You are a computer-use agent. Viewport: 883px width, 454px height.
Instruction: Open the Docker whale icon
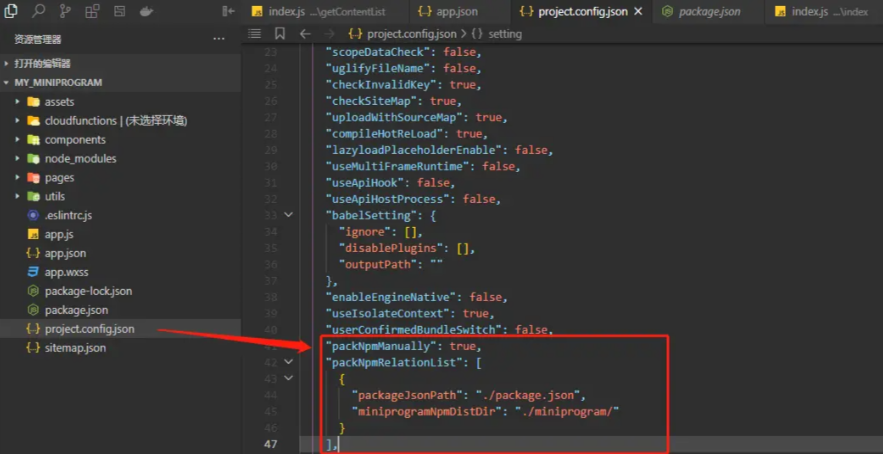tap(146, 12)
